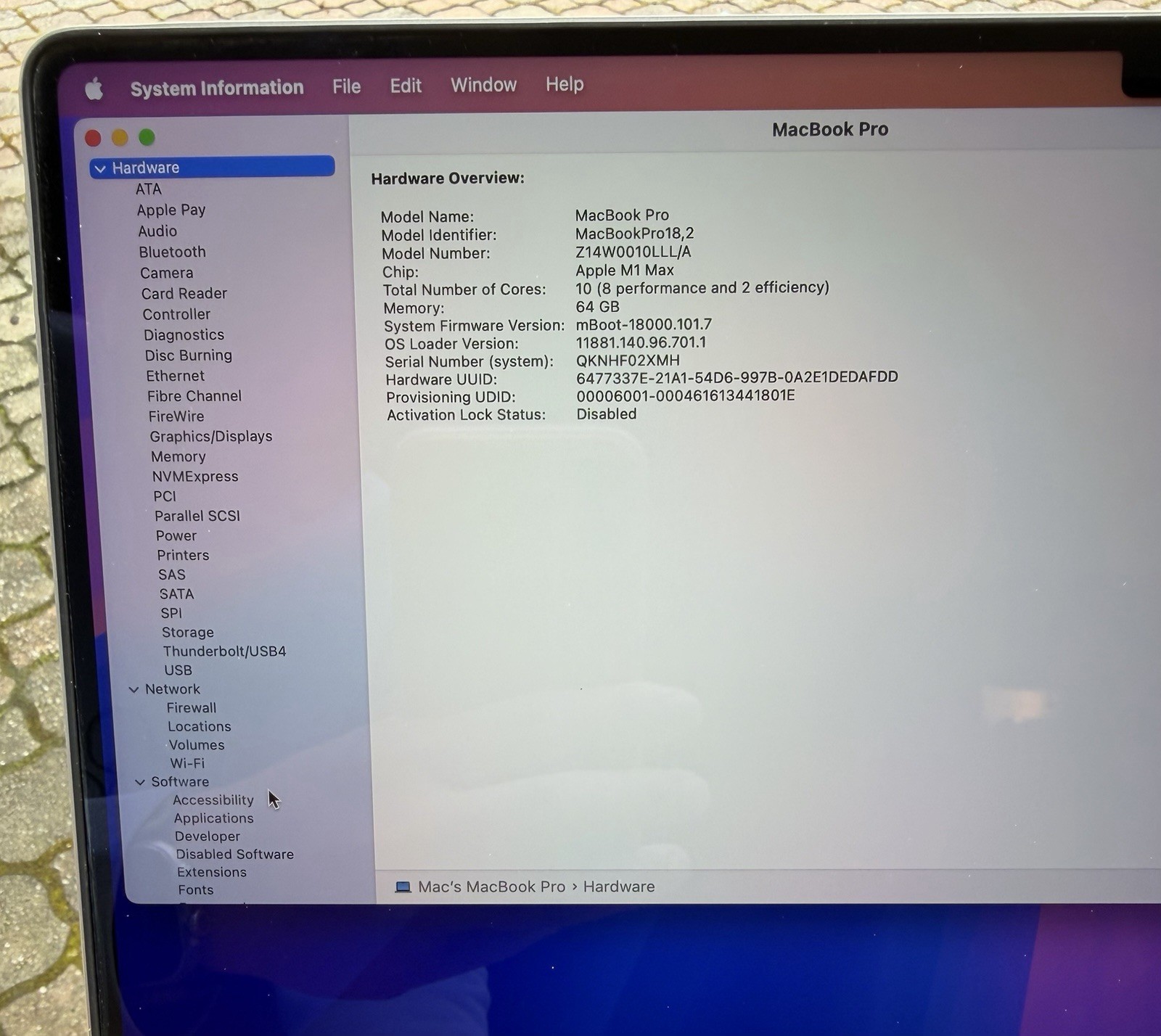
Task: Click Mac's MacBook Pro in path bar
Action: tap(492, 887)
